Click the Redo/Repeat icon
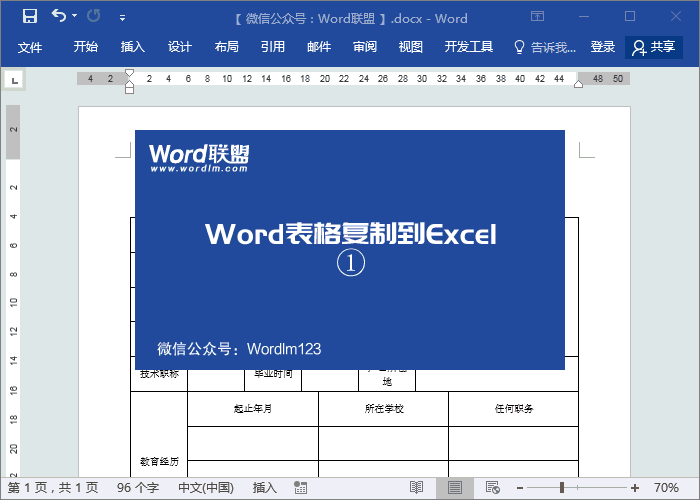Image resolution: width=700 pixels, height=500 pixels. [94, 16]
